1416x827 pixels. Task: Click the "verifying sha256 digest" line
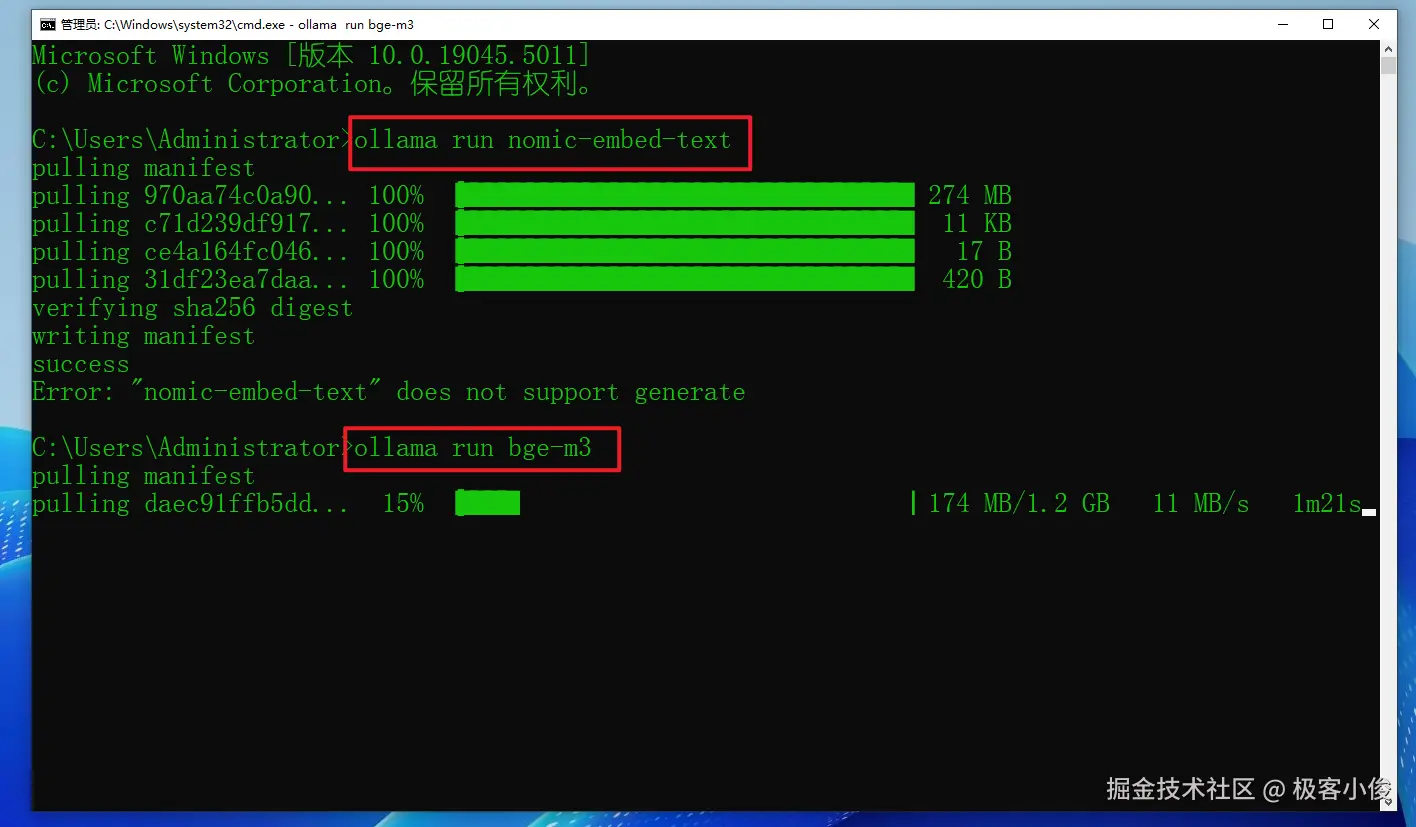[192, 308]
